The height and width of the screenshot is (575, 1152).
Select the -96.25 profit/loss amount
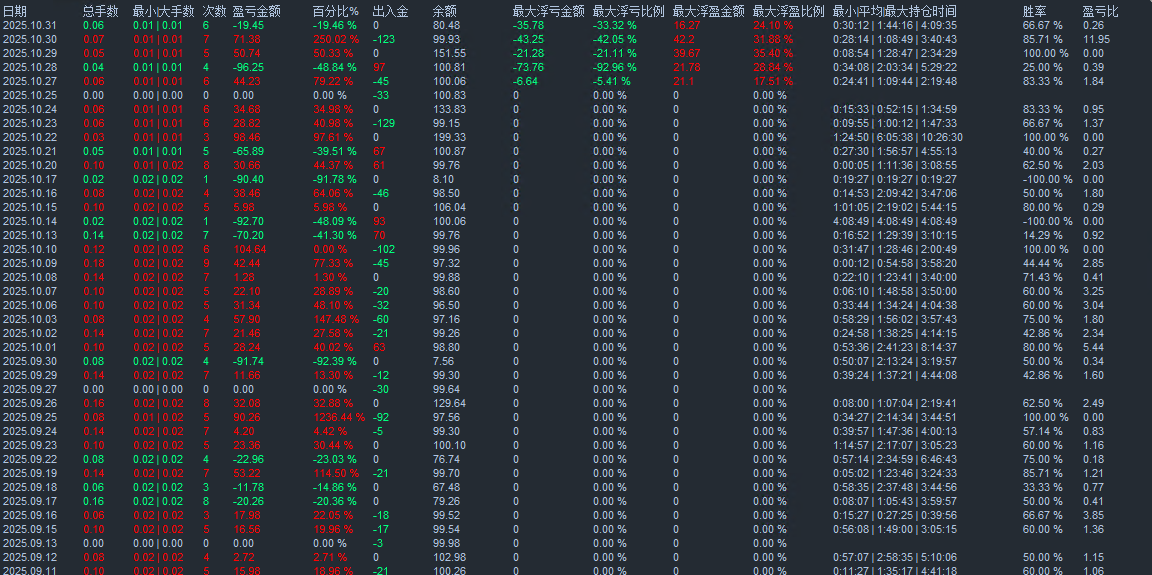click(248, 67)
